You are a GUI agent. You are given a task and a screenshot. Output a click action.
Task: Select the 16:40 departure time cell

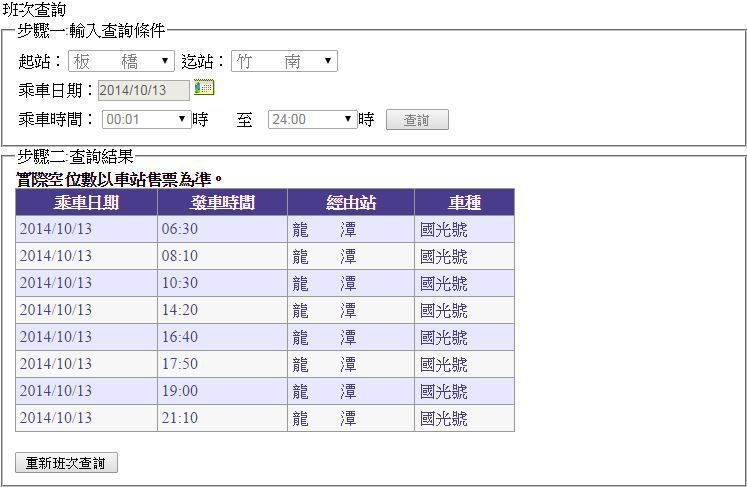click(180, 338)
